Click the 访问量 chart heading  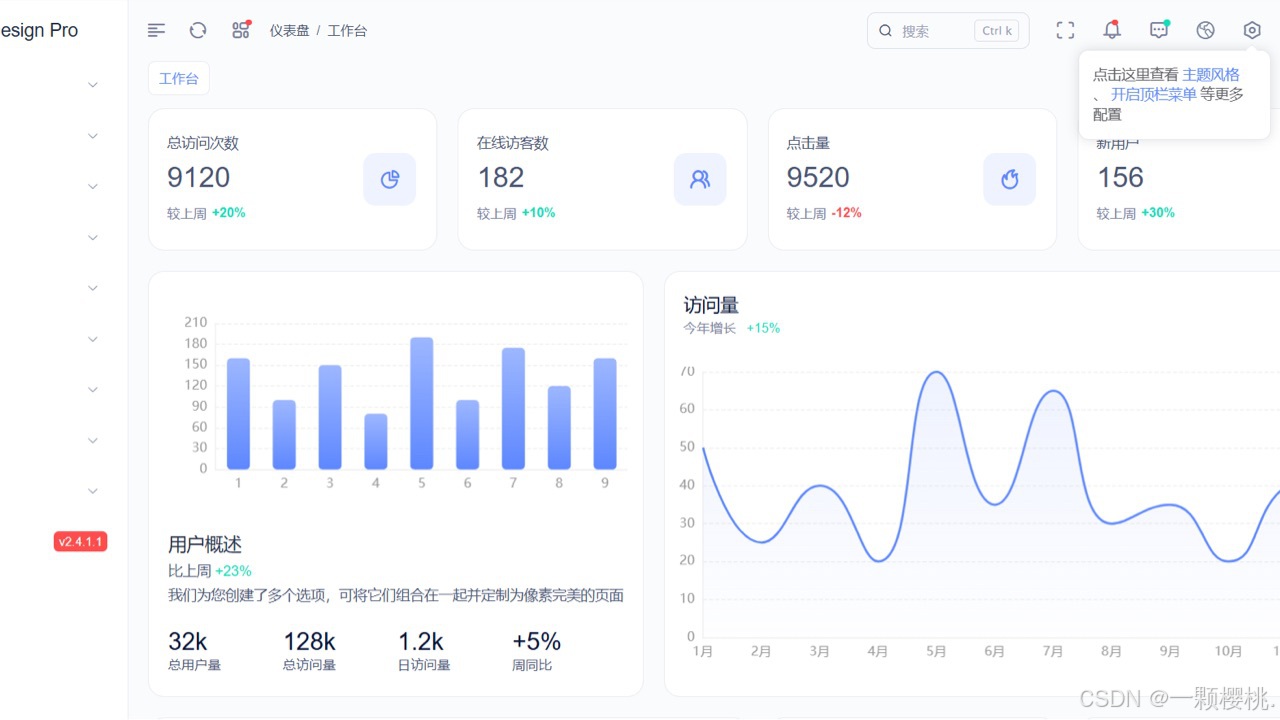point(711,305)
